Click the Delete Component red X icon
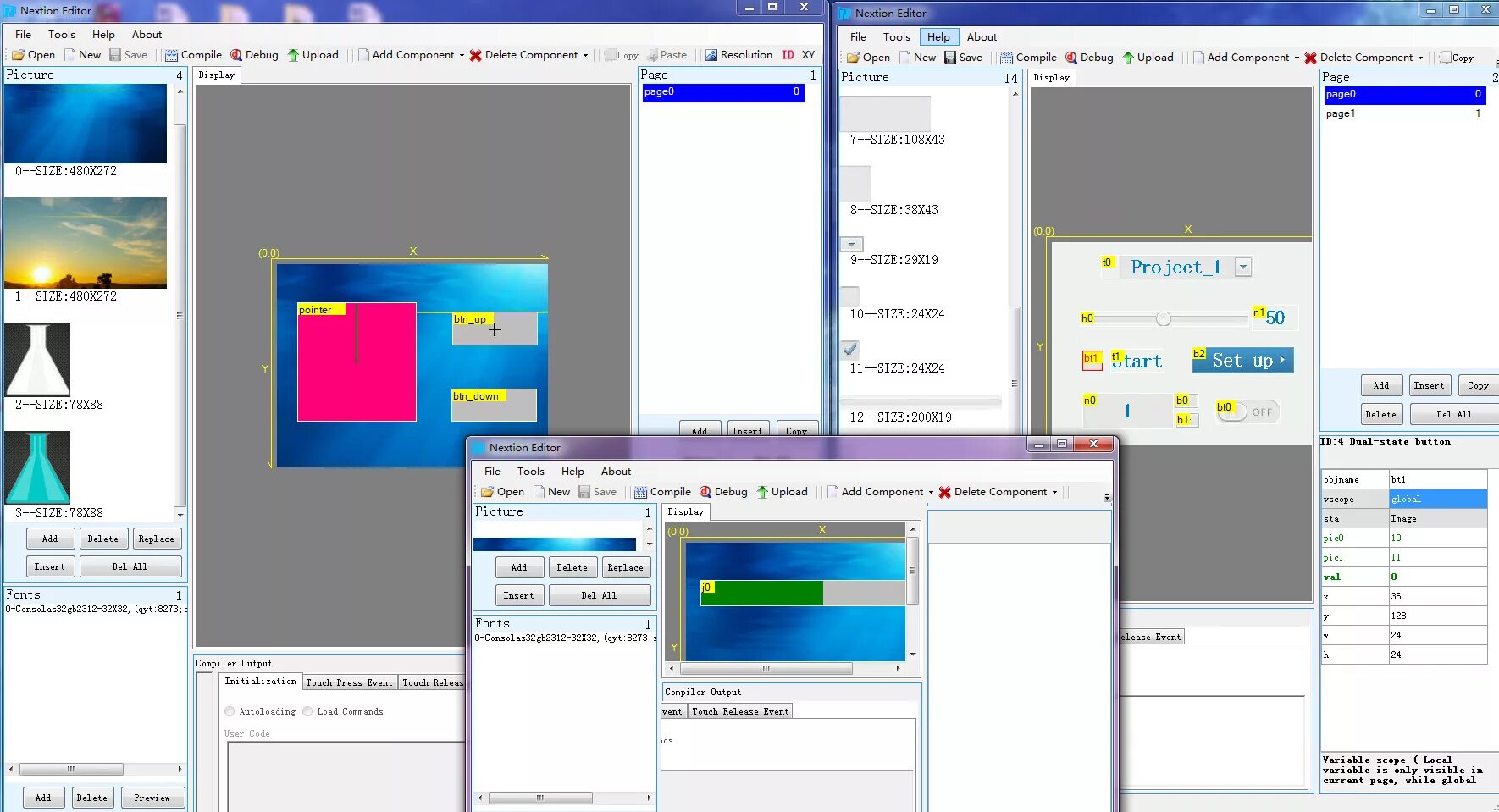This screenshot has width=1499, height=812. click(x=944, y=491)
